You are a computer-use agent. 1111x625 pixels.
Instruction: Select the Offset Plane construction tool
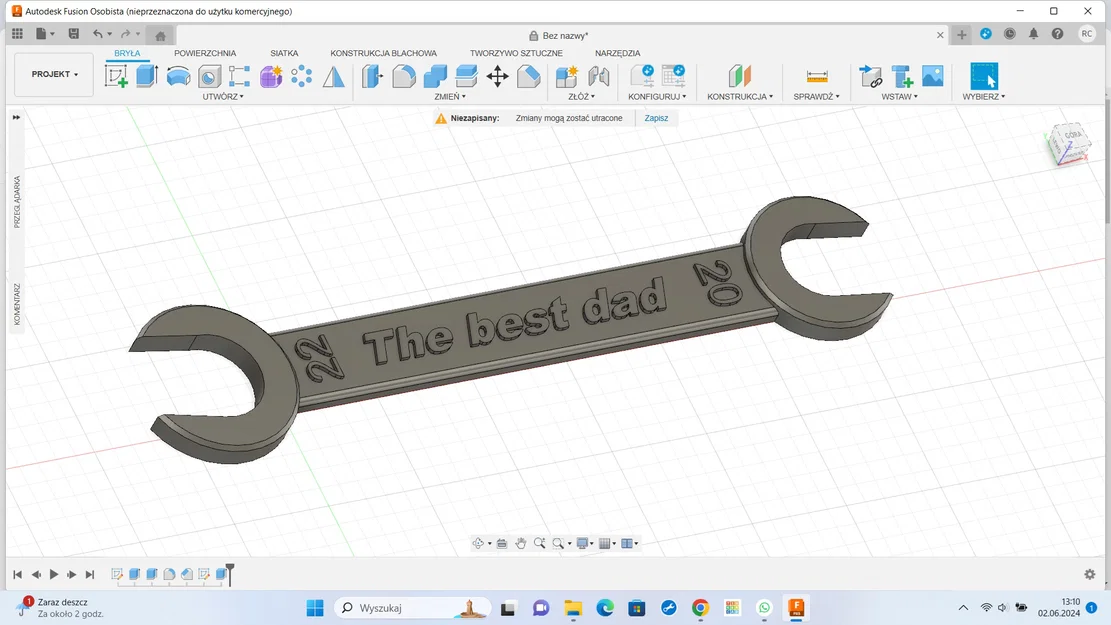pos(739,76)
